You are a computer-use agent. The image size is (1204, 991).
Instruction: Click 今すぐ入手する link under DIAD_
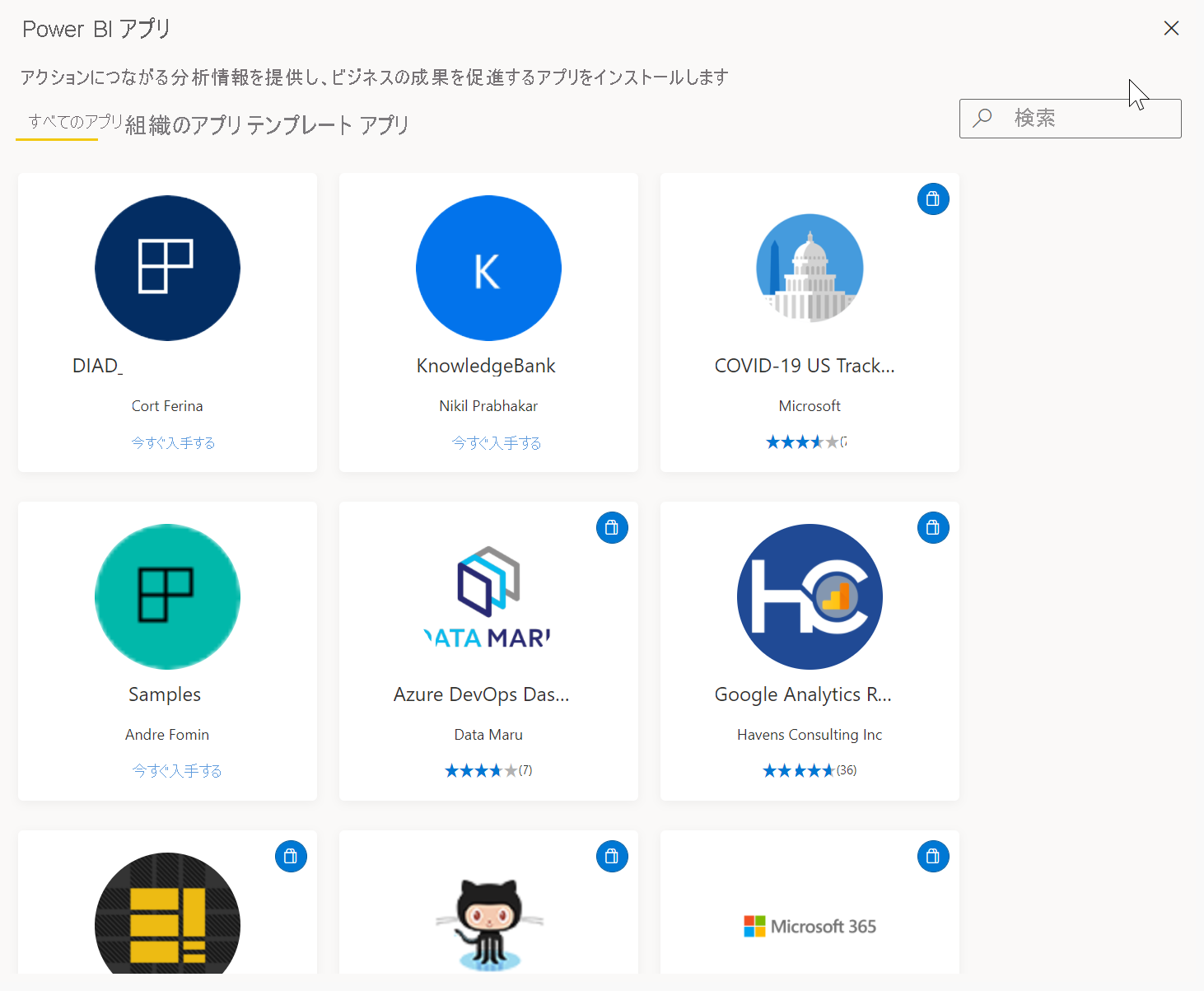[173, 442]
